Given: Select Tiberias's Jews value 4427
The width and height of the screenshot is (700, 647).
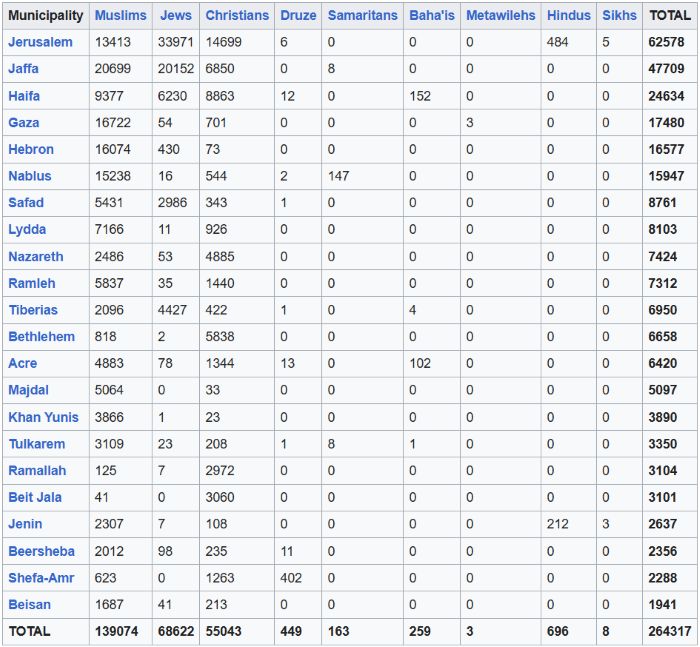Looking at the screenshot, I should point(172,310).
